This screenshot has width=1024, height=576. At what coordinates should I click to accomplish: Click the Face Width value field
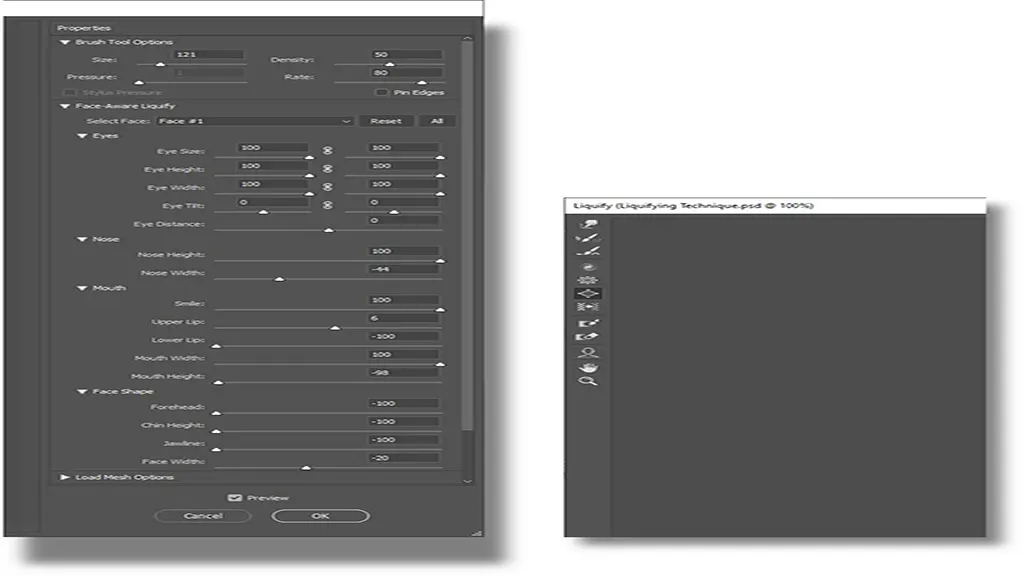(403, 458)
